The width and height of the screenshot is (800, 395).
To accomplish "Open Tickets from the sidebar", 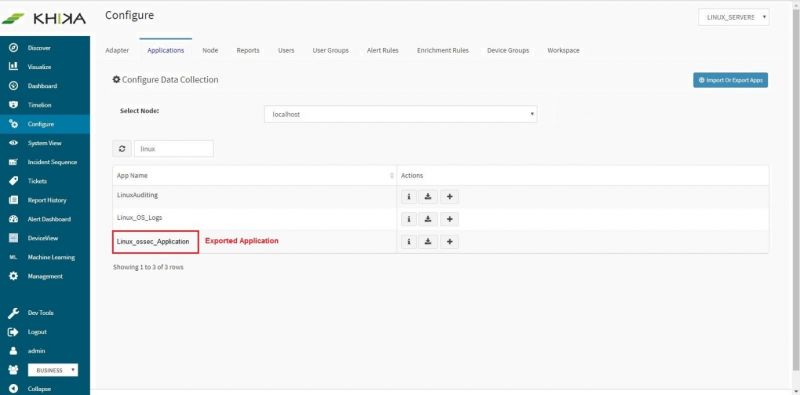I will [x=37, y=181].
